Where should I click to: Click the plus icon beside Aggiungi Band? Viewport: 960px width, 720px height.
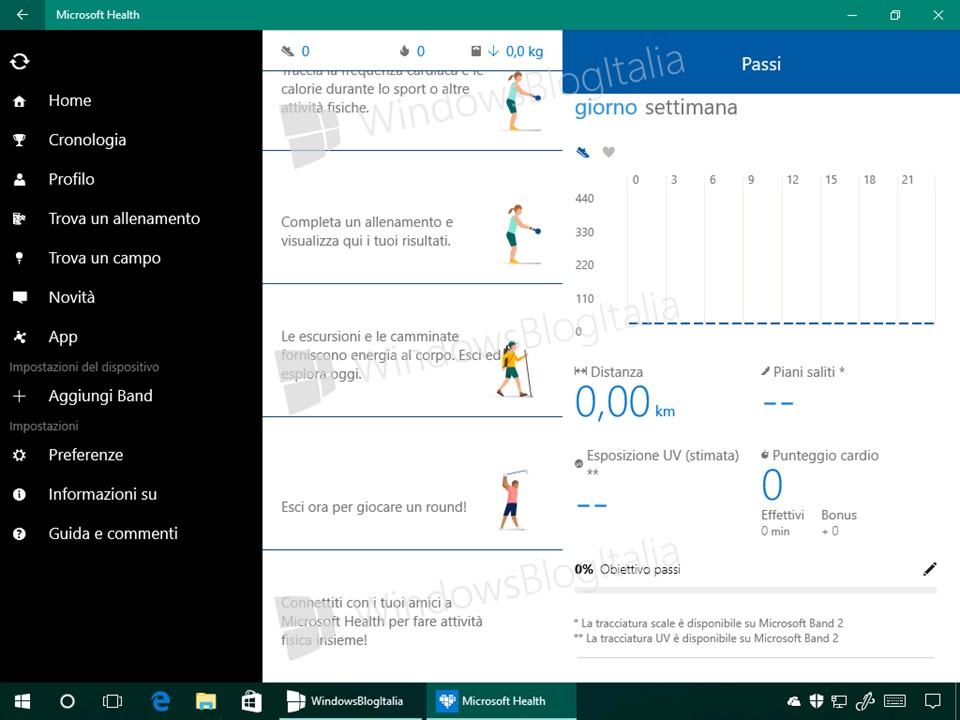(x=20, y=396)
